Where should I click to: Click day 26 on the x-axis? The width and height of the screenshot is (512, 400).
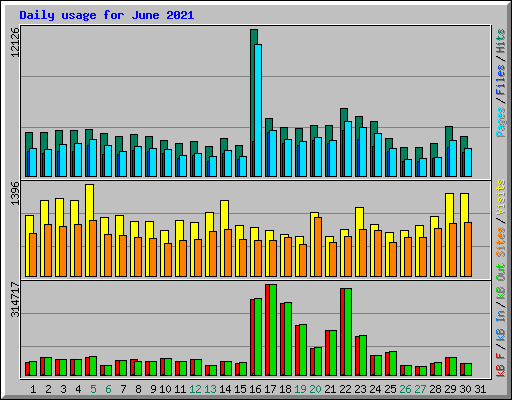click(405, 389)
